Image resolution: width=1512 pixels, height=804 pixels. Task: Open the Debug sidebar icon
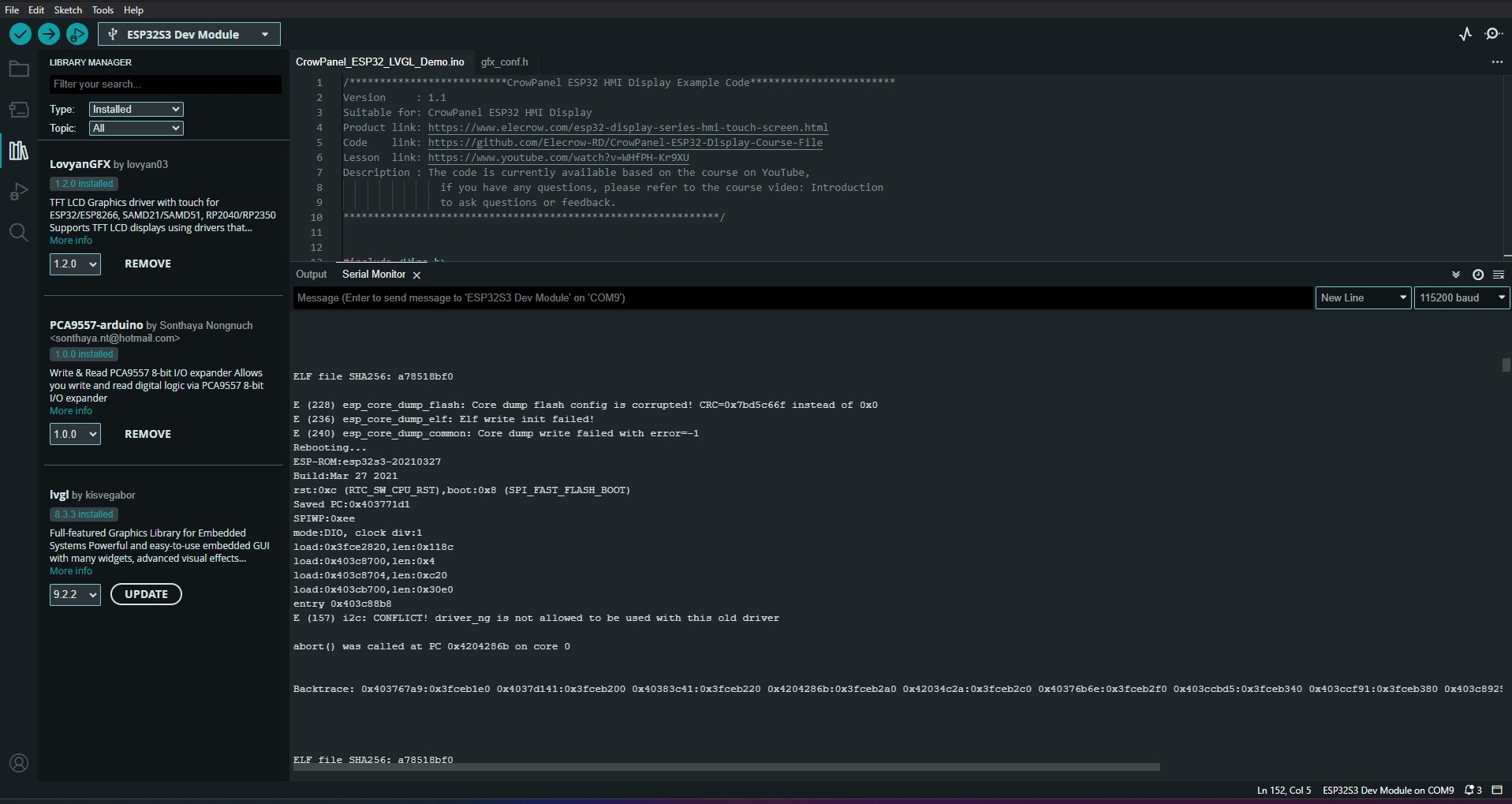click(19, 192)
